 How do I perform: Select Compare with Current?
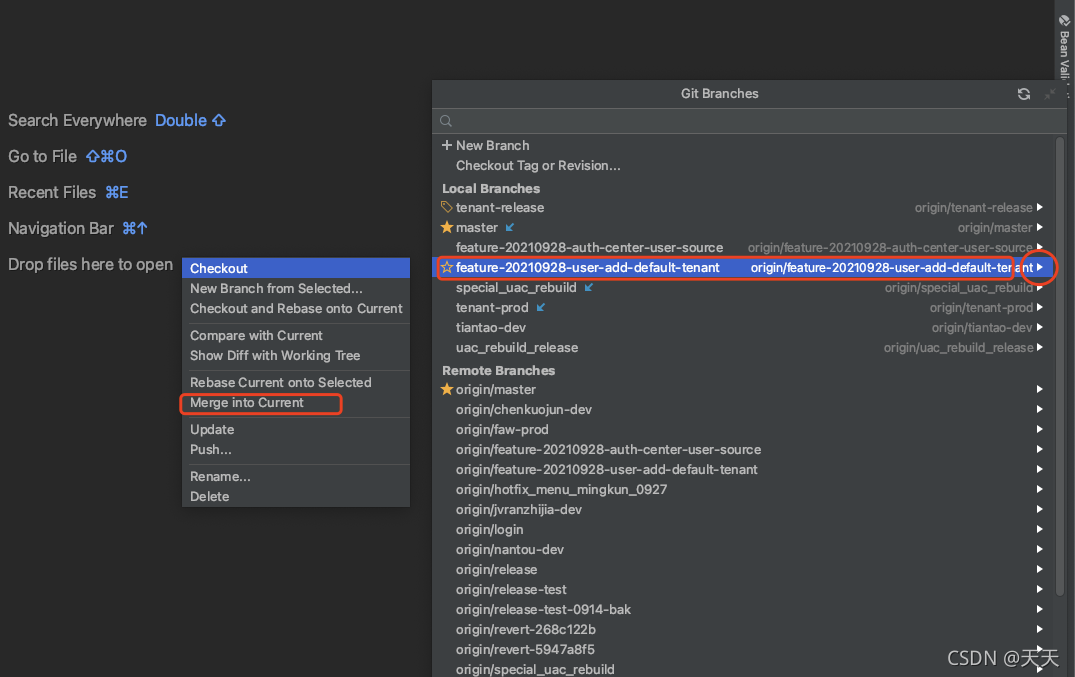click(295, 335)
